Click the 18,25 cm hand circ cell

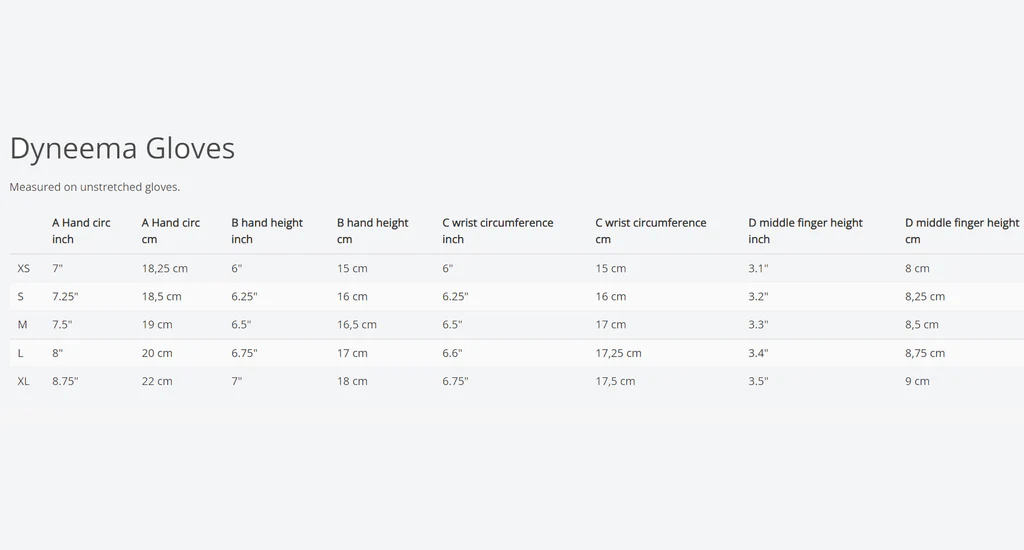pyautogui.click(x=164, y=268)
